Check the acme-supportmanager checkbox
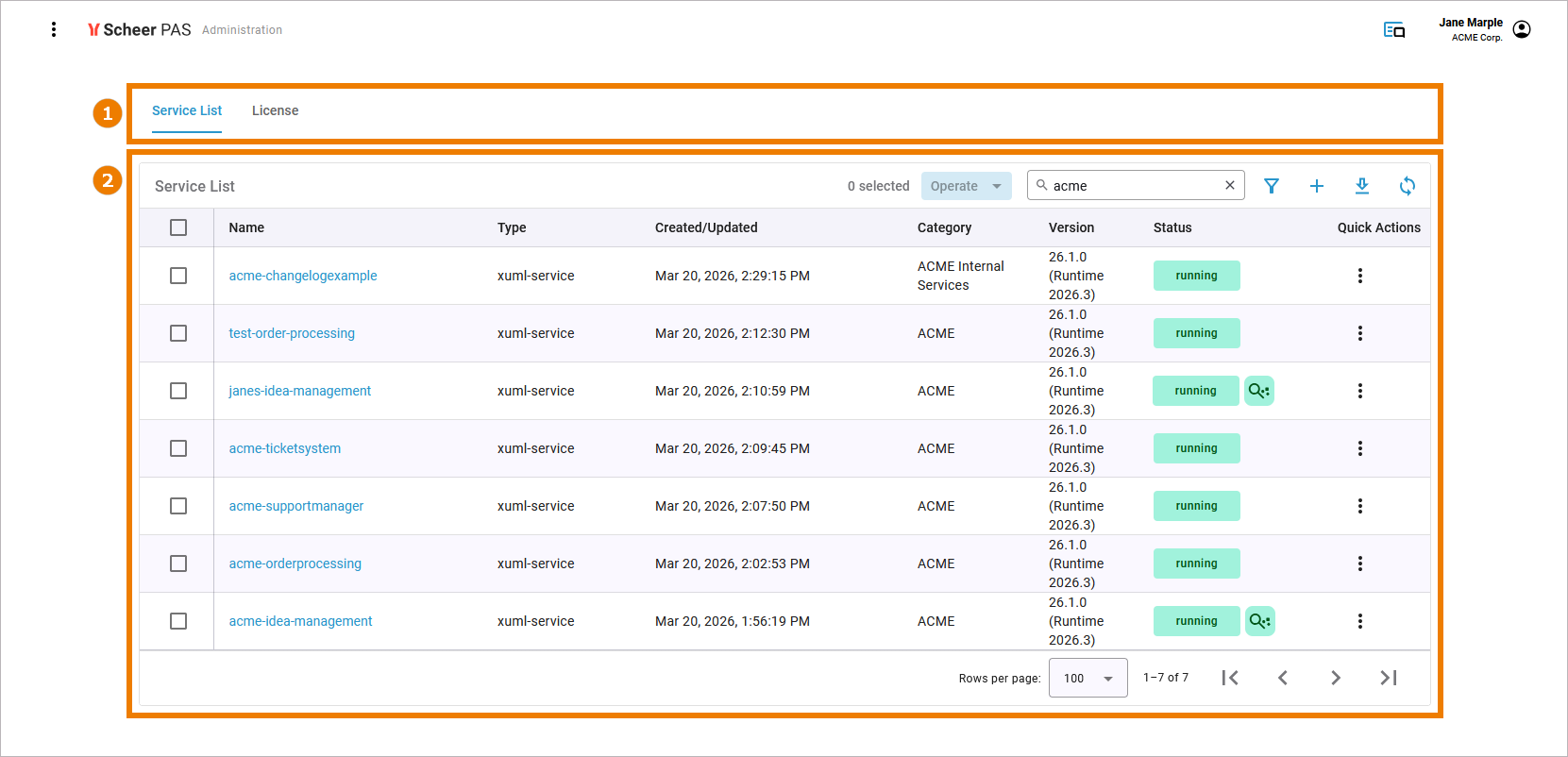 (178, 506)
